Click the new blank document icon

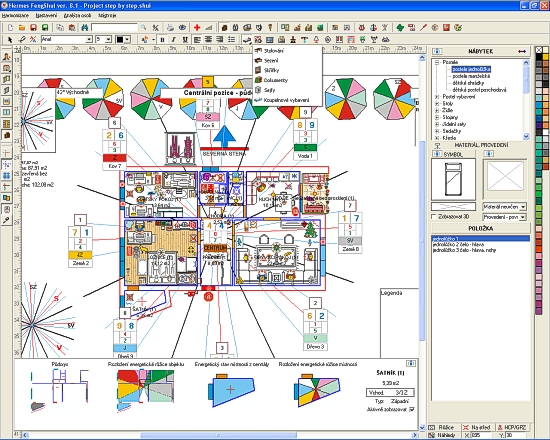[11, 27]
